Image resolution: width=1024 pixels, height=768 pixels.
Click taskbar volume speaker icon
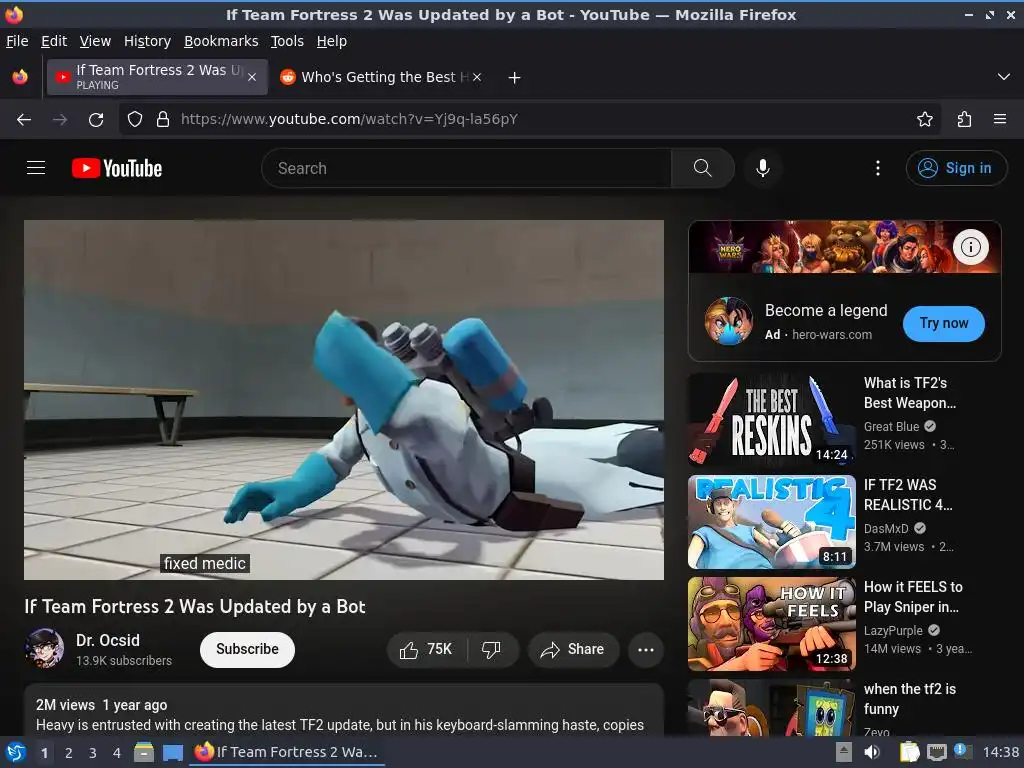click(x=872, y=752)
